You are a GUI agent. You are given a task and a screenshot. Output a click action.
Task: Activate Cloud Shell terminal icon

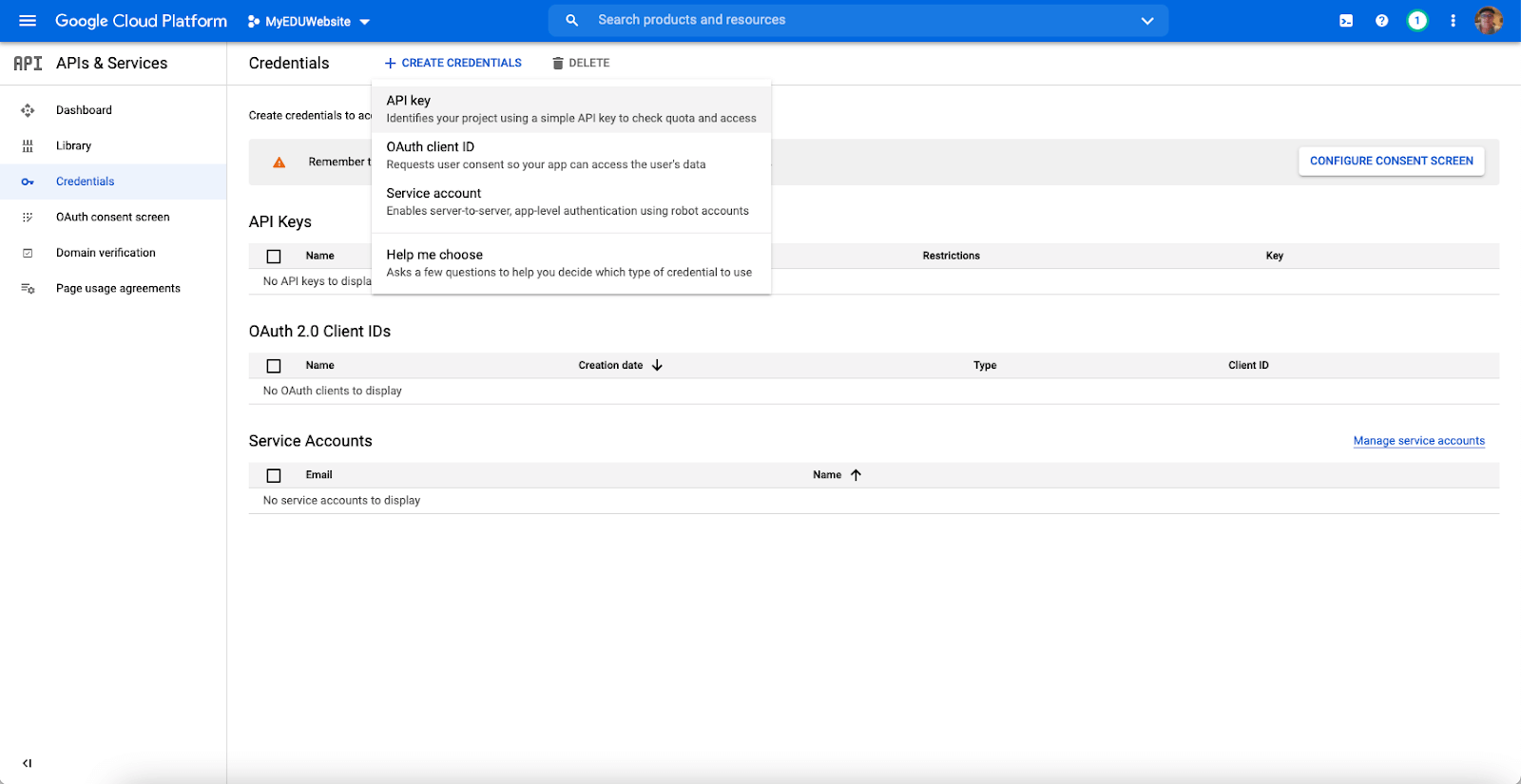(x=1346, y=21)
